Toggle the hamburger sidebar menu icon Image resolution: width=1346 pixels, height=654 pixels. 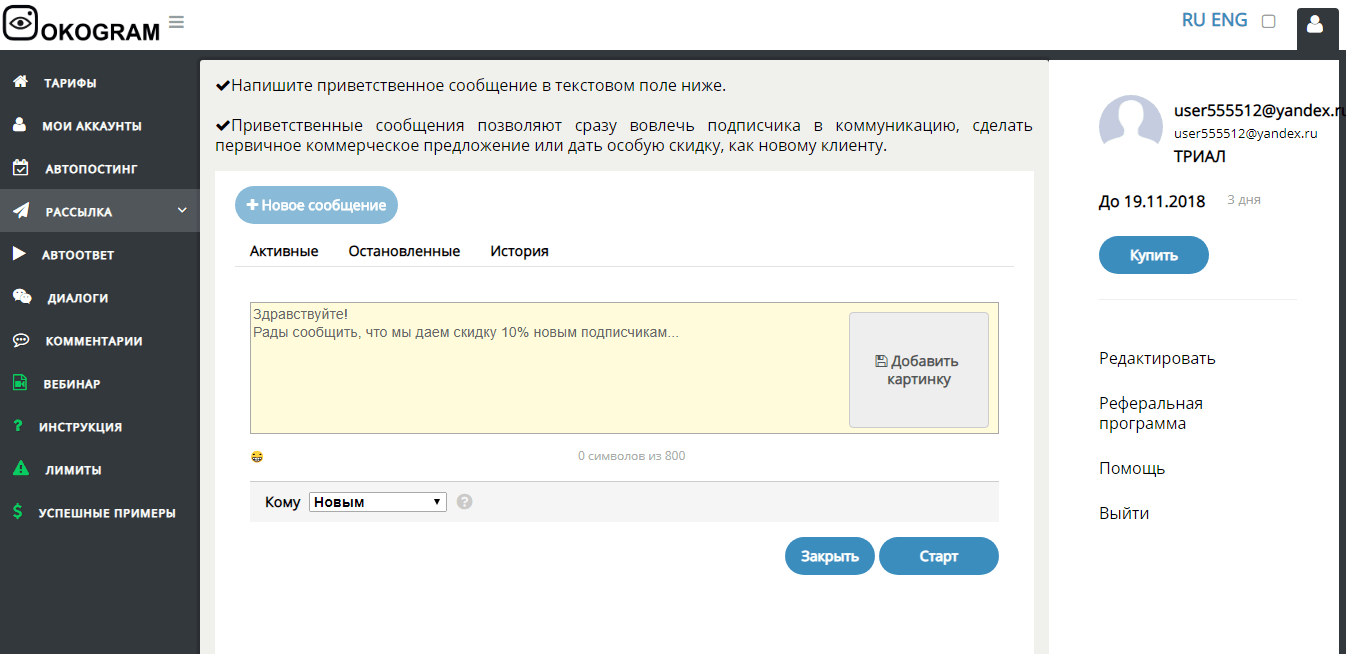pos(176,22)
